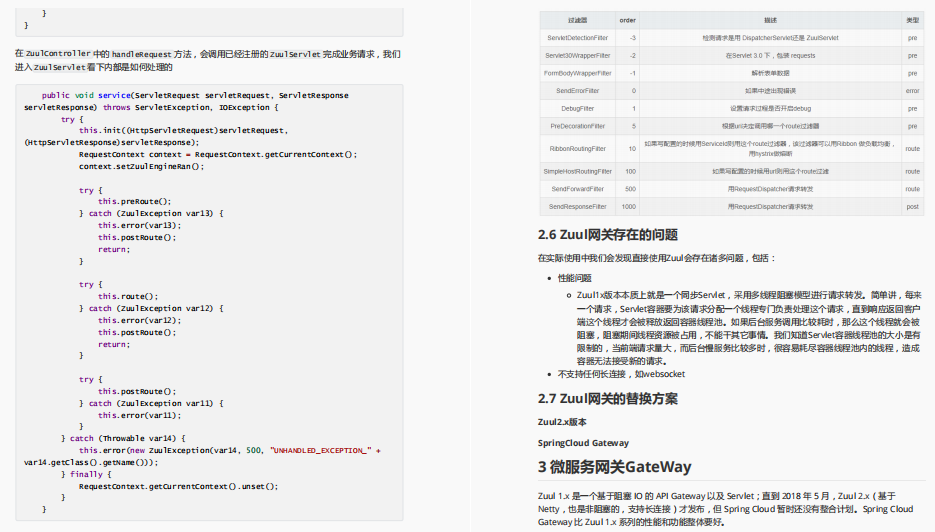935x532 pixels.
Task: Click the 'public void service' code line
Action: pos(195,95)
